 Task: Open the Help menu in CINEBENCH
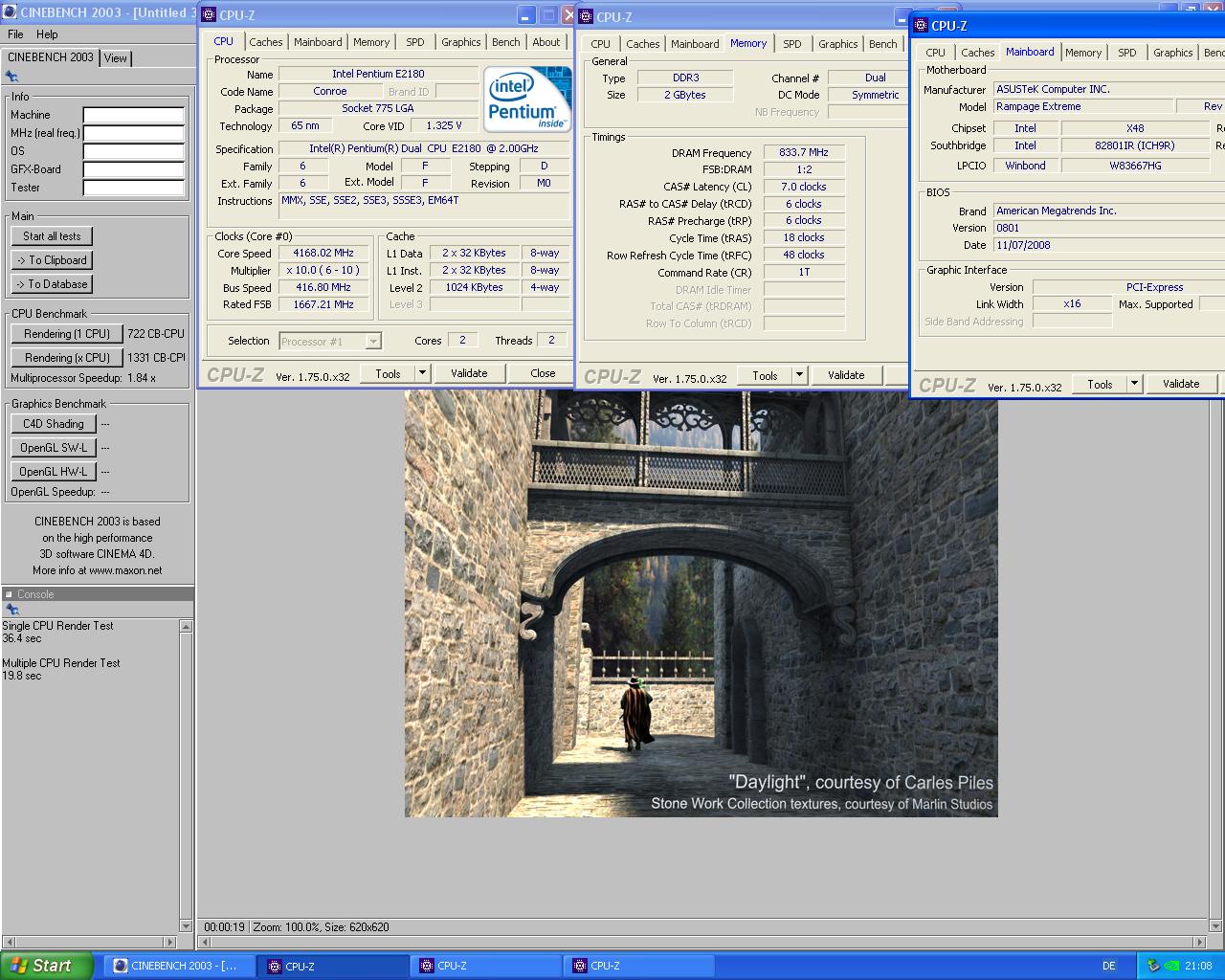[47, 34]
